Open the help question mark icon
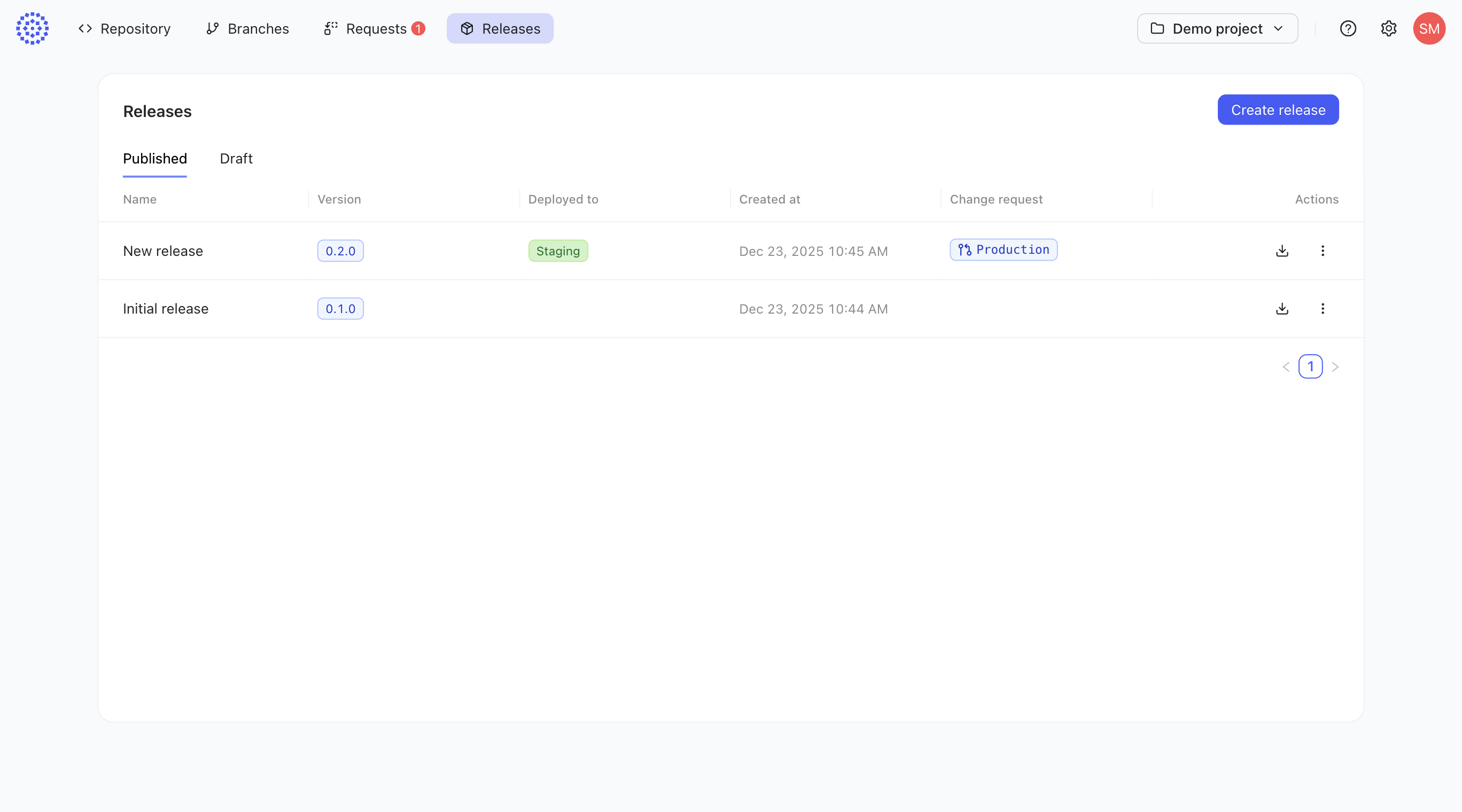Image resolution: width=1462 pixels, height=812 pixels. pos(1348,28)
